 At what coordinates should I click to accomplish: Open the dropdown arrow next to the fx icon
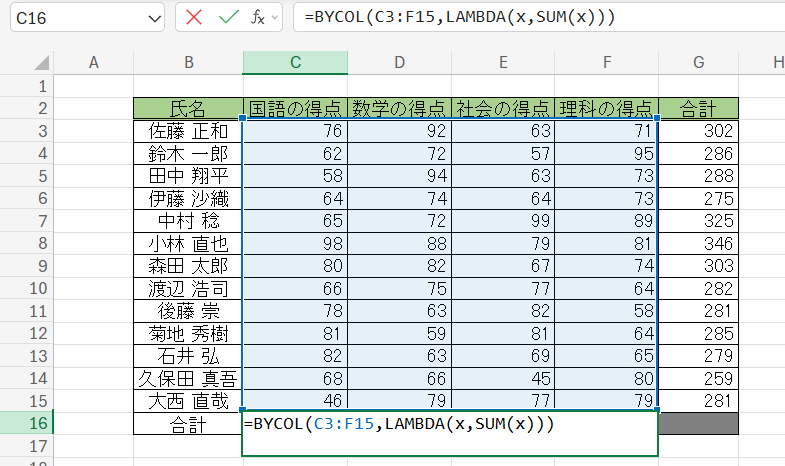pos(275,18)
